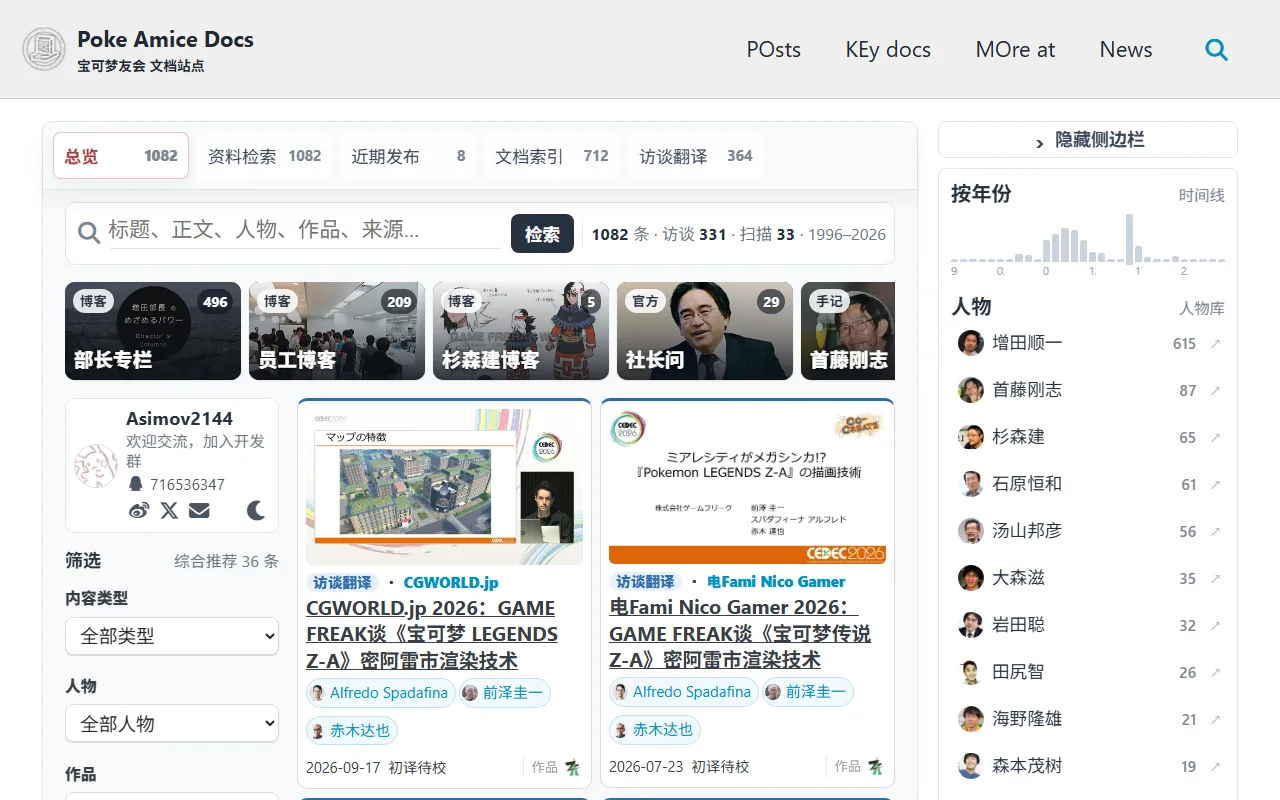Click the 1996–2026 range text
The width and height of the screenshot is (1280, 800).
coord(847,234)
